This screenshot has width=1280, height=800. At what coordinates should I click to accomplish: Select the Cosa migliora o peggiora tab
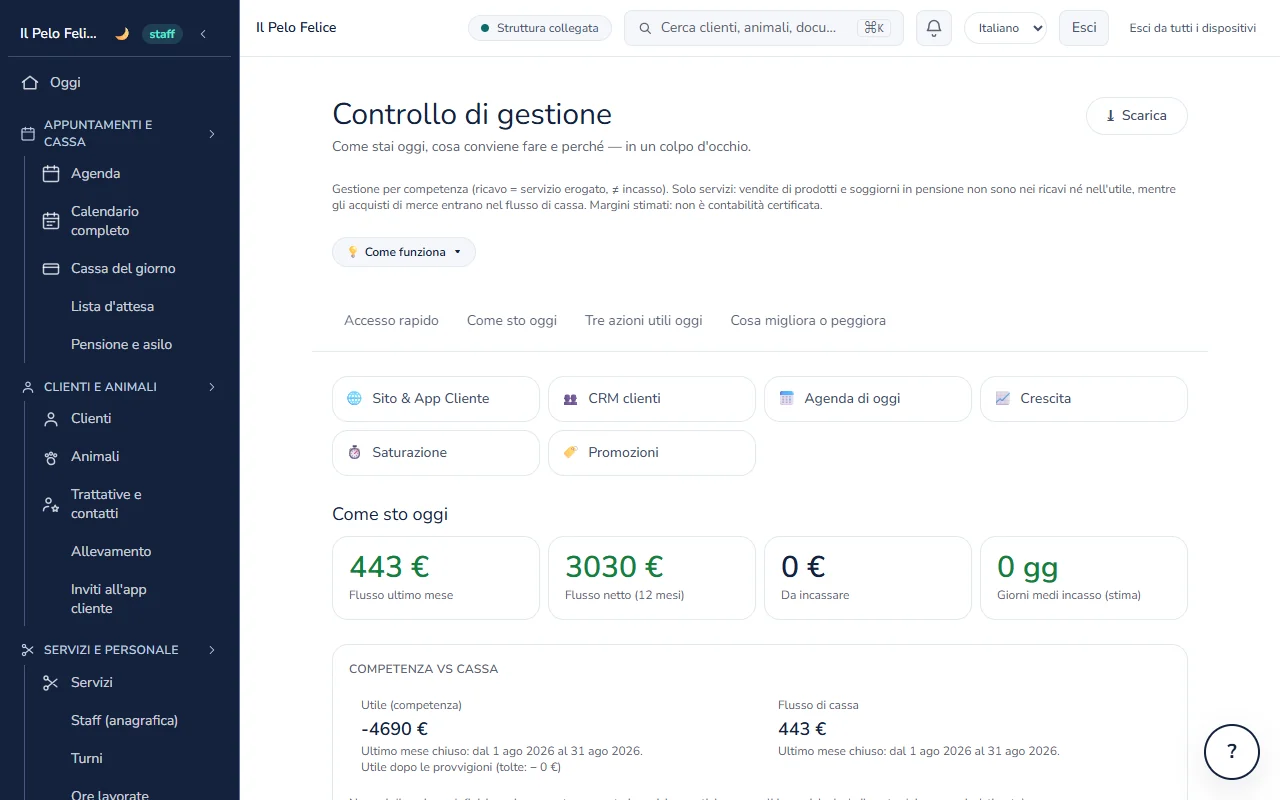pos(808,321)
